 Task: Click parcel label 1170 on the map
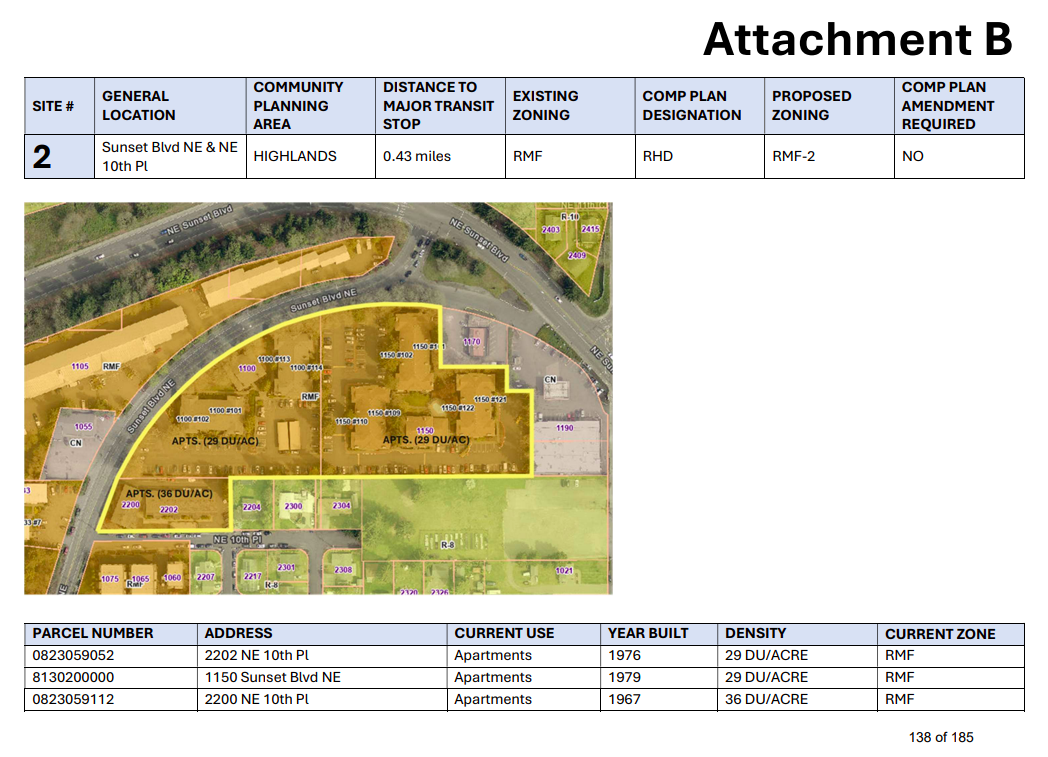(x=472, y=342)
